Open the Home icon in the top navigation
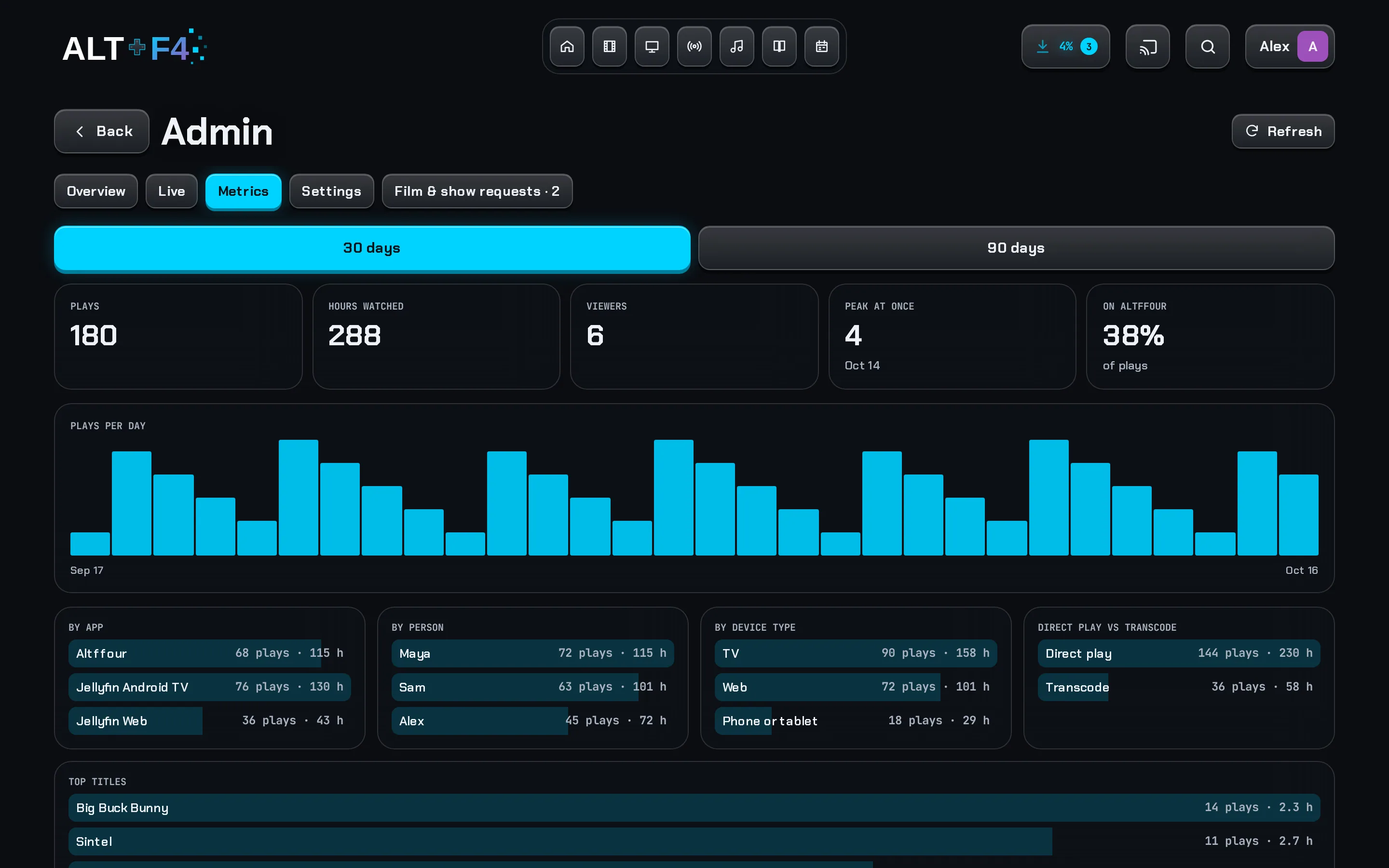This screenshot has height=868, width=1389. coord(567,46)
